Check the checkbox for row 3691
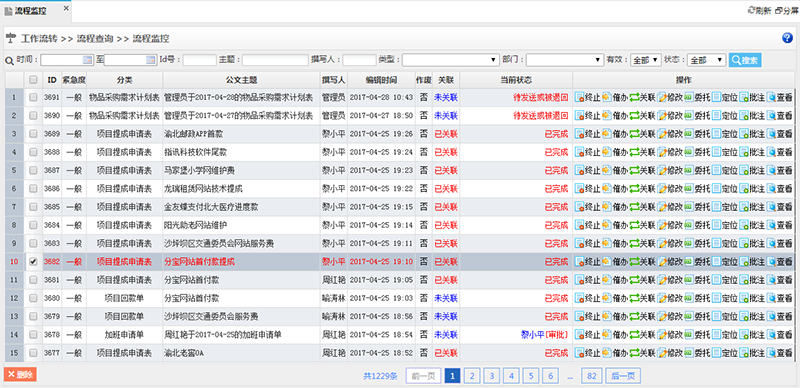Image resolution: width=800 pixels, height=388 pixels. (x=33, y=98)
